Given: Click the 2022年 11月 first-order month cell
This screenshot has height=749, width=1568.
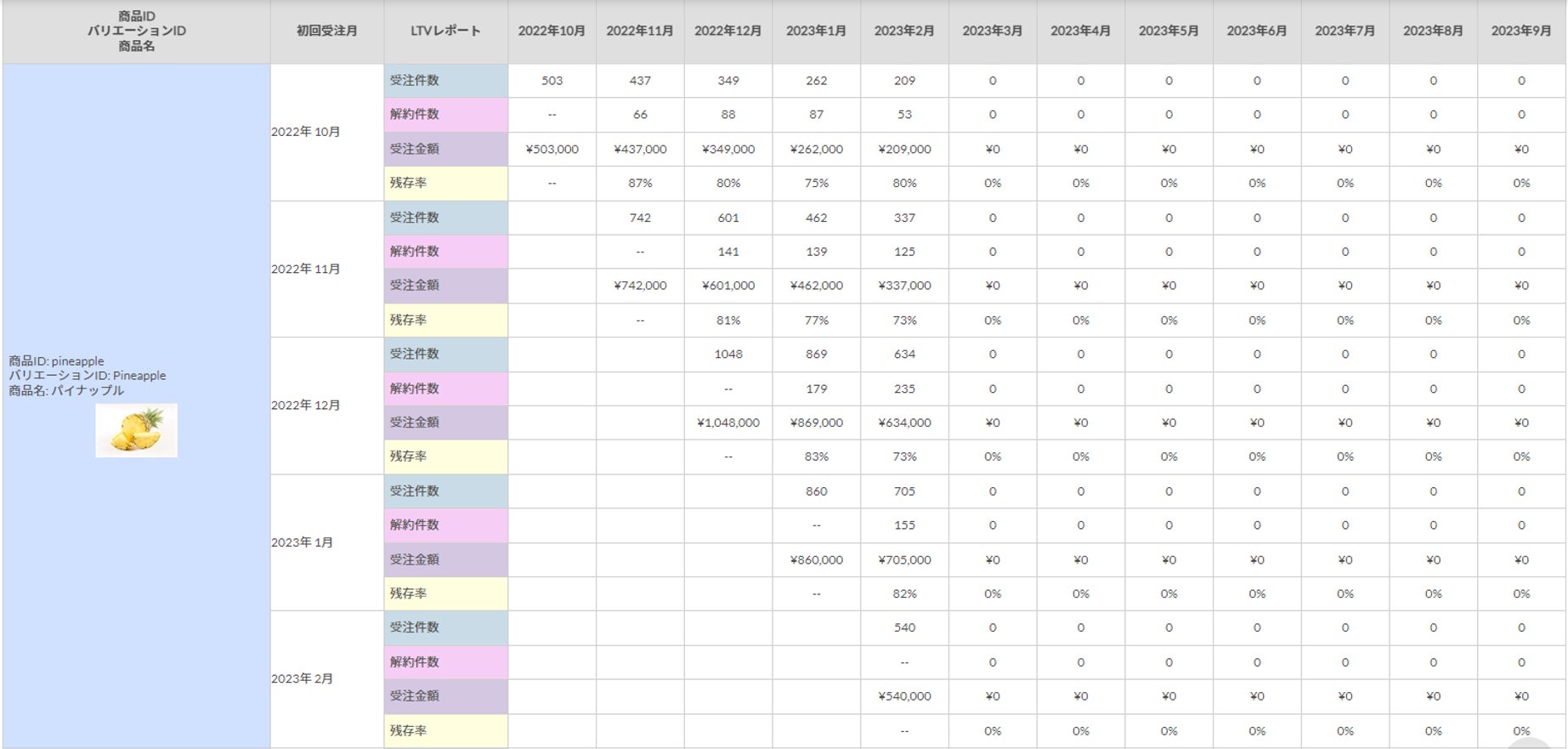Looking at the screenshot, I should coord(327,270).
